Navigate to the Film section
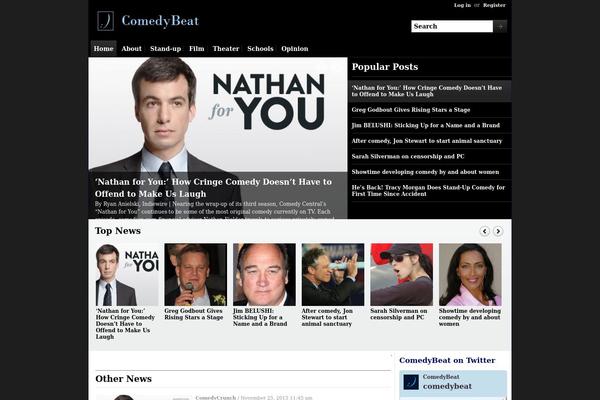 (197, 49)
